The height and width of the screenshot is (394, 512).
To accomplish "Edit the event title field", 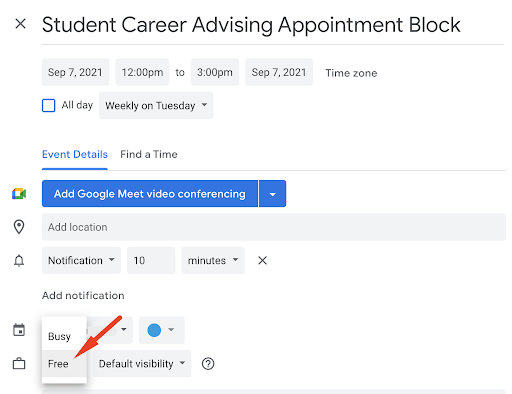I will pos(272,25).
